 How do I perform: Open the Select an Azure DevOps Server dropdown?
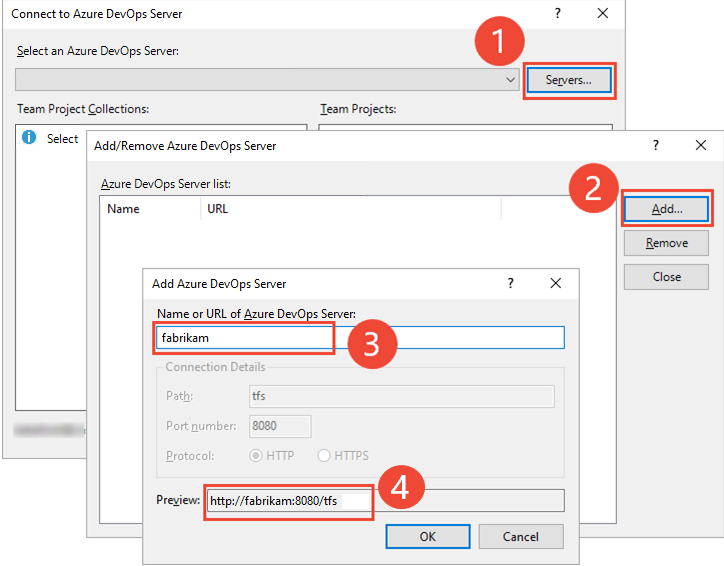[x=267, y=79]
